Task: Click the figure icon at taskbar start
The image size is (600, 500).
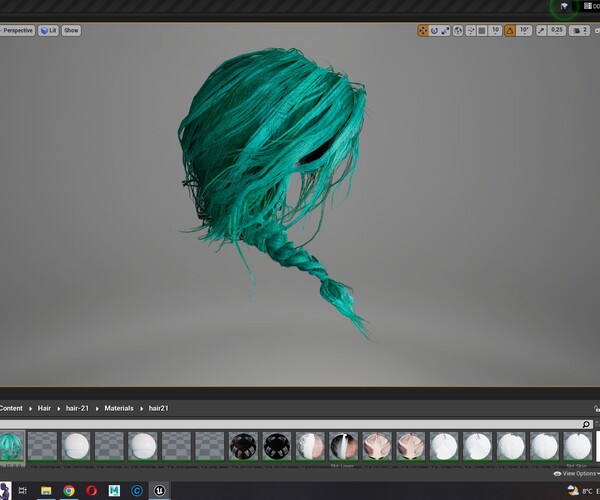Action: [x=5, y=490]
